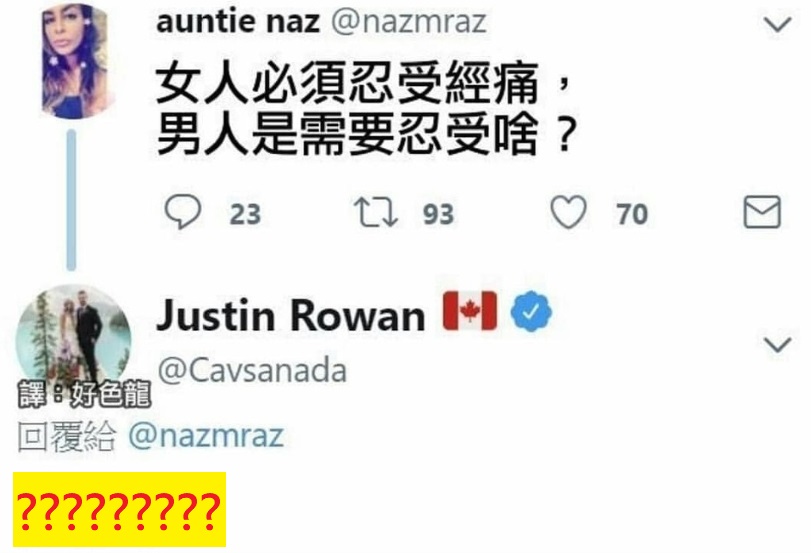Send tweet via direct message envelope icon
Viewport: 811px width, 553px height.
pos(762,212)
